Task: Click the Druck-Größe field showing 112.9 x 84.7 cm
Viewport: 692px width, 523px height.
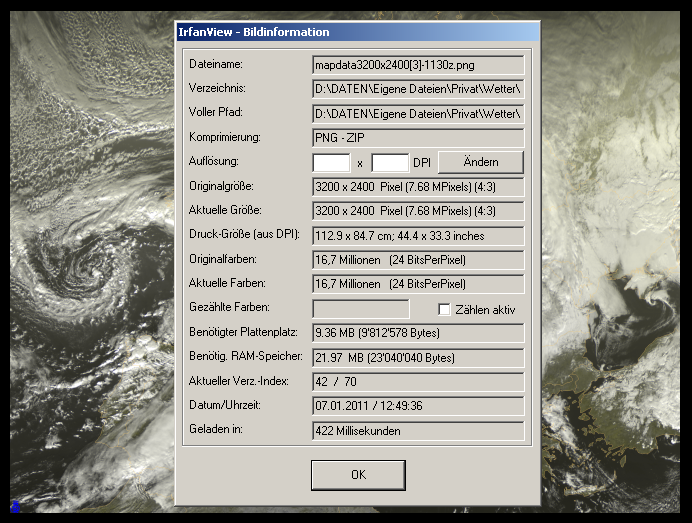Action: coord(418,236)
